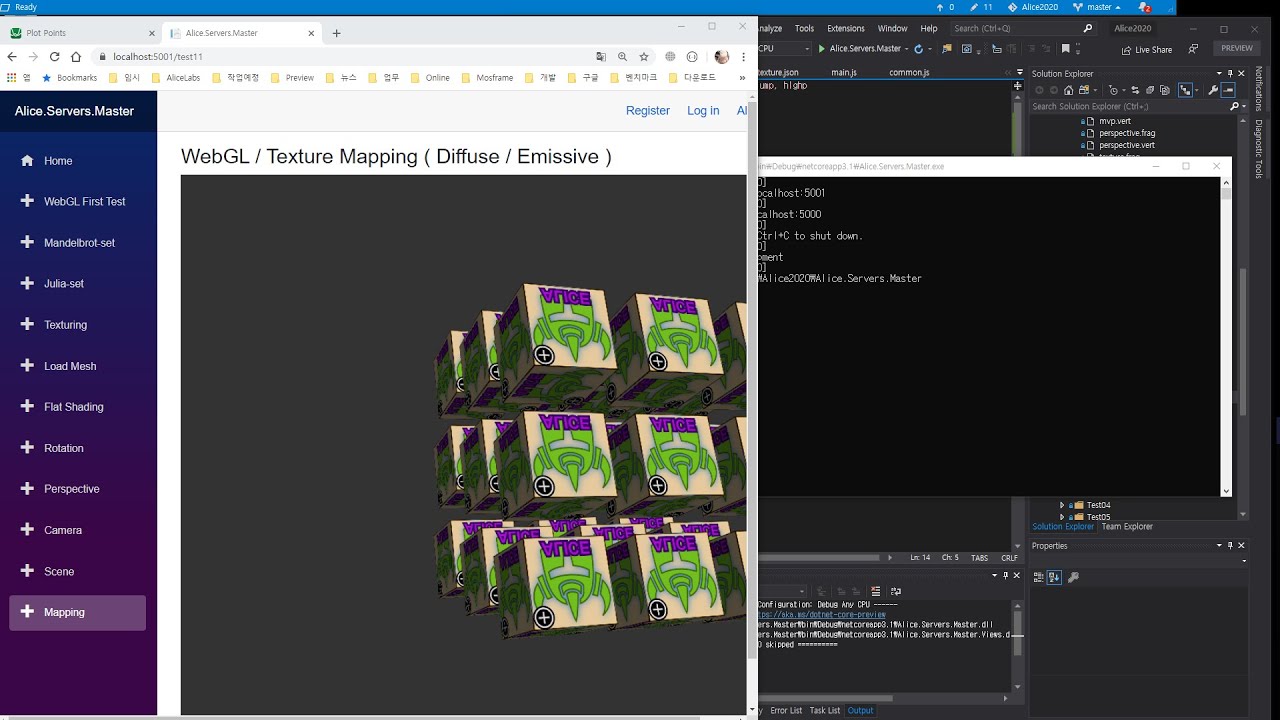Click Clear All icon in Output panel
Image resolution: width=1280 pixels, height=720 pixels.
click(876, 591)
